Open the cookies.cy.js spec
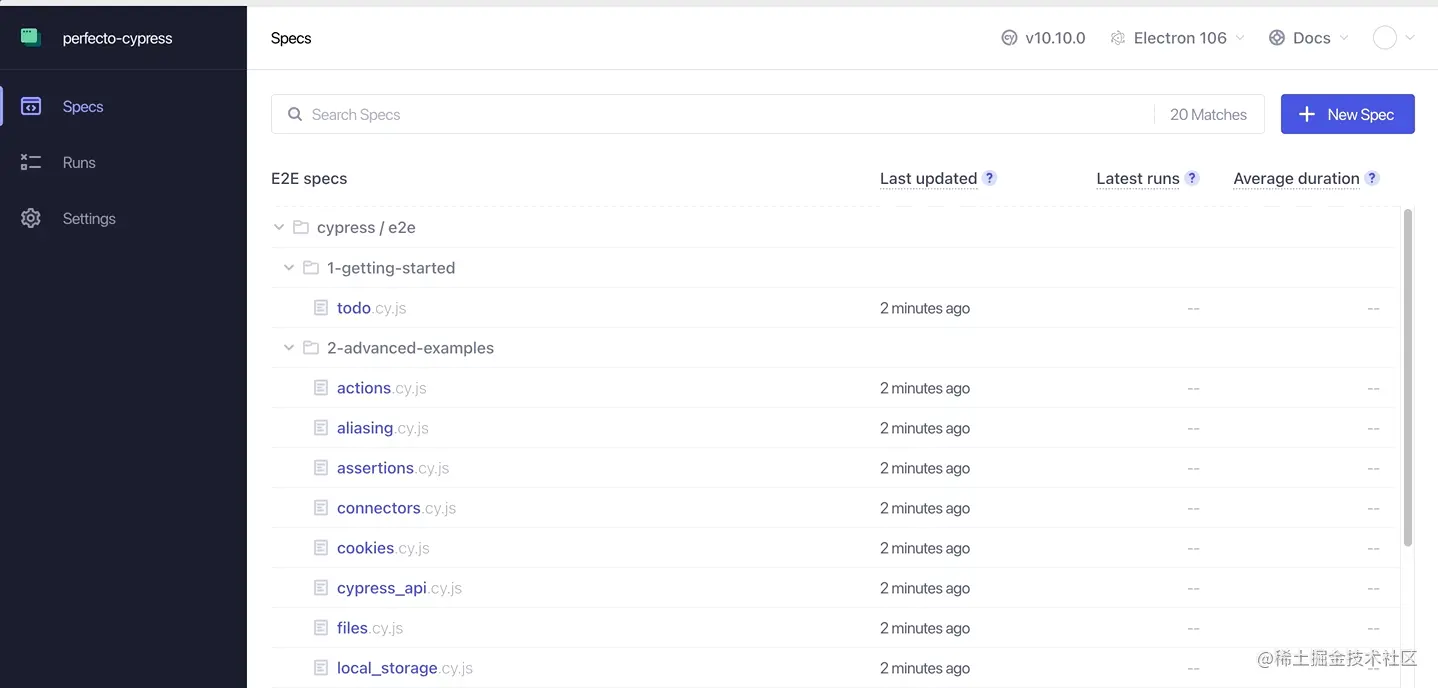The image size is (1438, 688). 366,547
